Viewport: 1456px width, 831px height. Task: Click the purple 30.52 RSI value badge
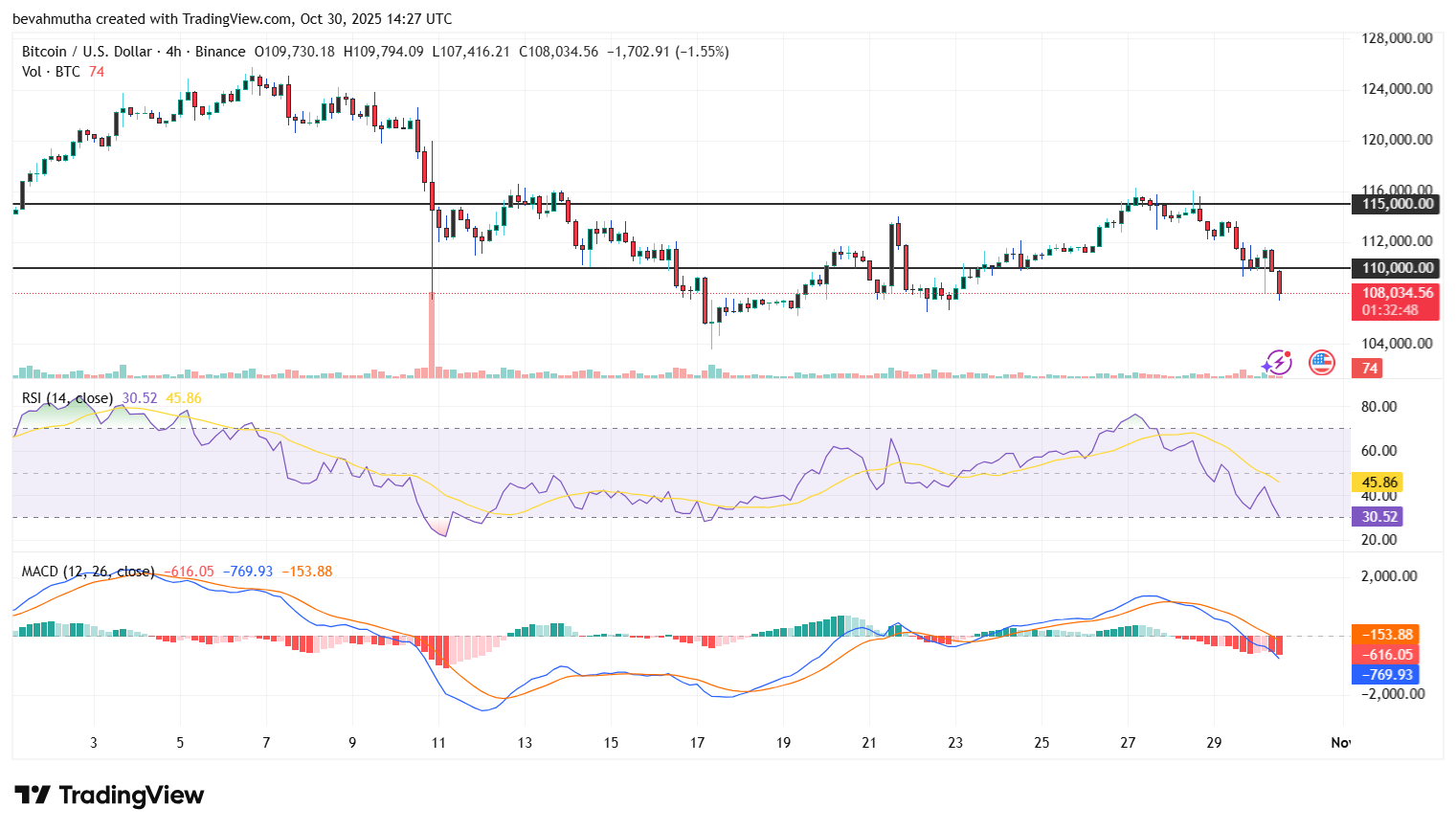1378,516
